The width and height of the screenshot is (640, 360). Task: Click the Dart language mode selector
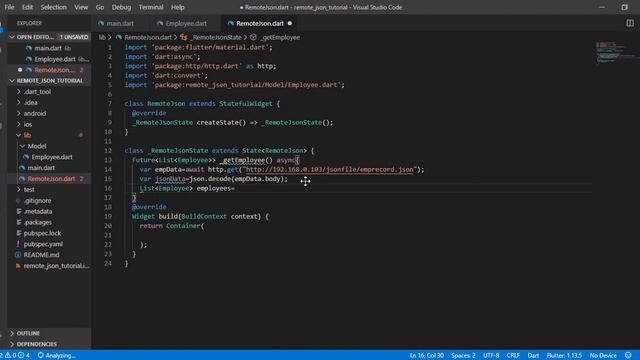pyautogui.click(x=533, y=355)
